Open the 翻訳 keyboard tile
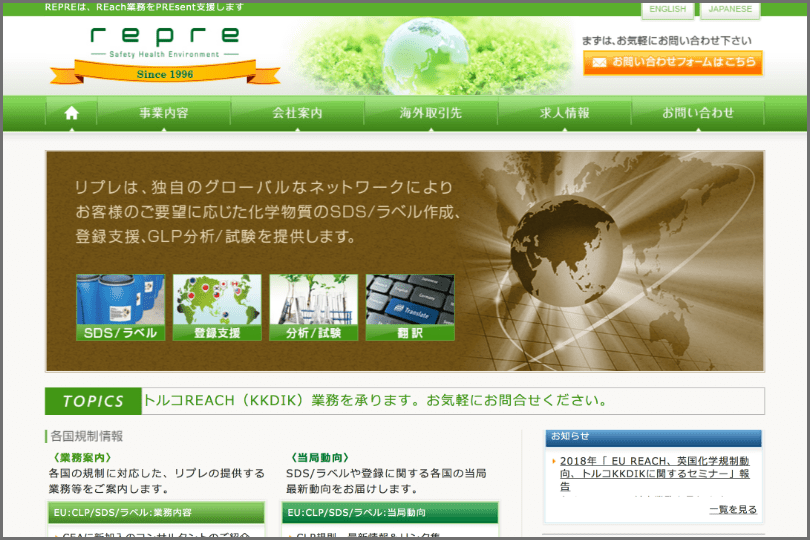The height and width of the screenshot is (540, 810). coord(409,307)
